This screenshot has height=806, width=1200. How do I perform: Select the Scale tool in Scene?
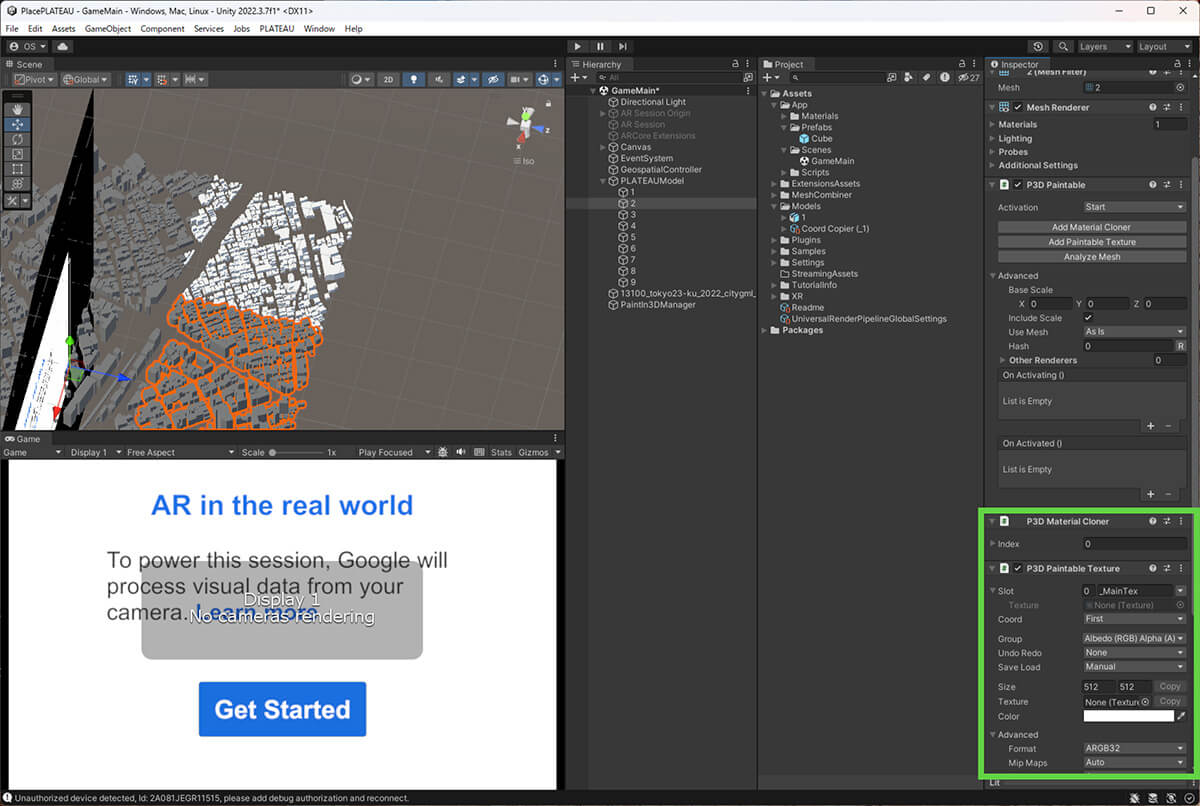[x=17, y=155]
